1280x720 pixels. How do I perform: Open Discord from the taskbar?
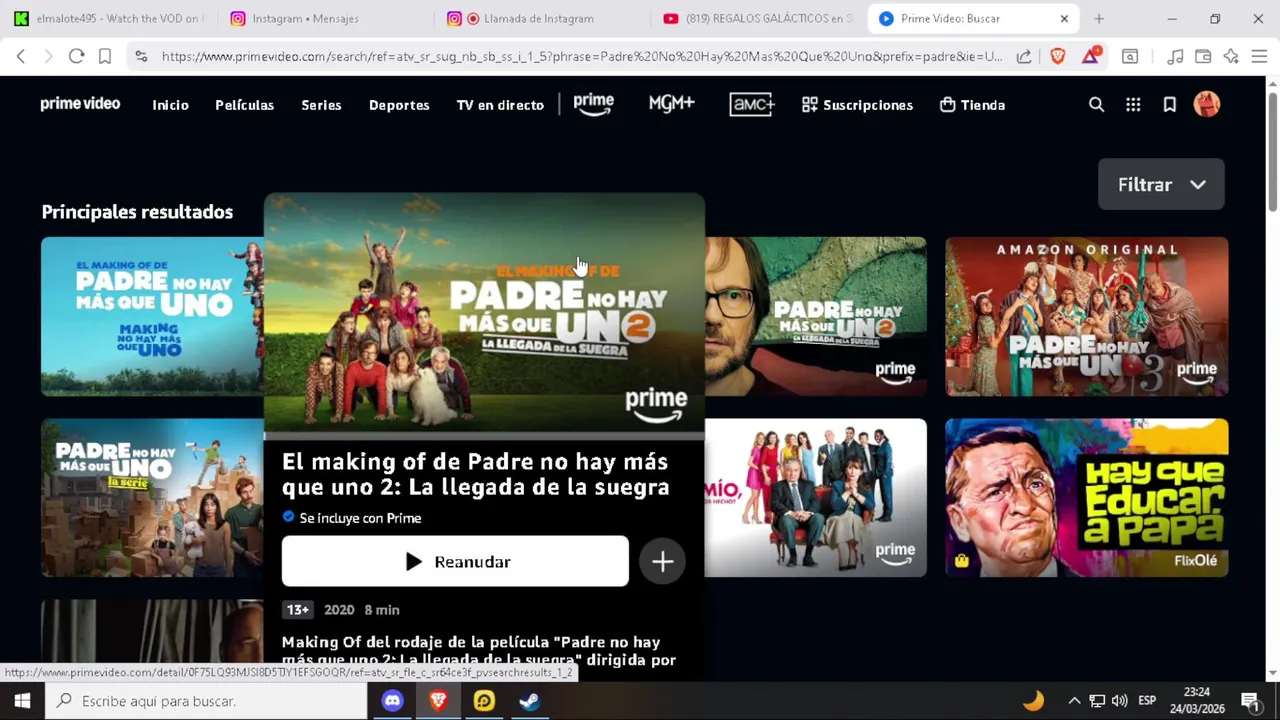coord(392,701)
